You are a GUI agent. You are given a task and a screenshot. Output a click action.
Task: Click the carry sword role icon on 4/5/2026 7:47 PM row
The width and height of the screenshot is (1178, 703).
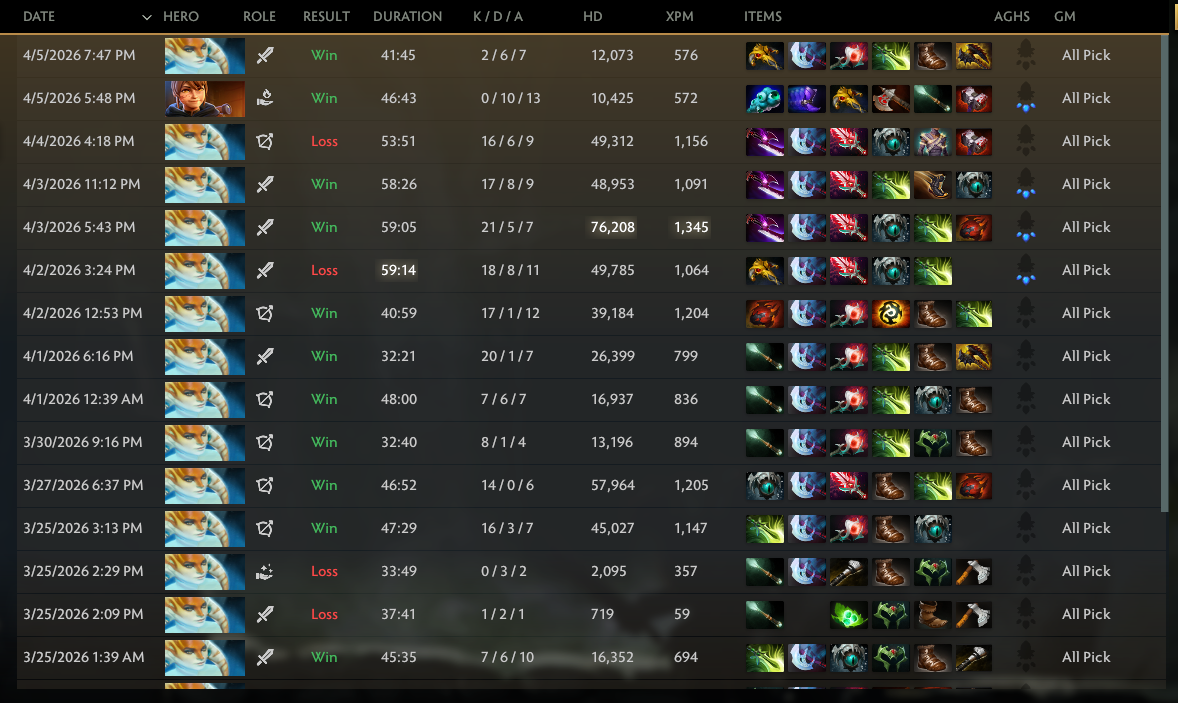pyautogui.click(x=264, y=56)
